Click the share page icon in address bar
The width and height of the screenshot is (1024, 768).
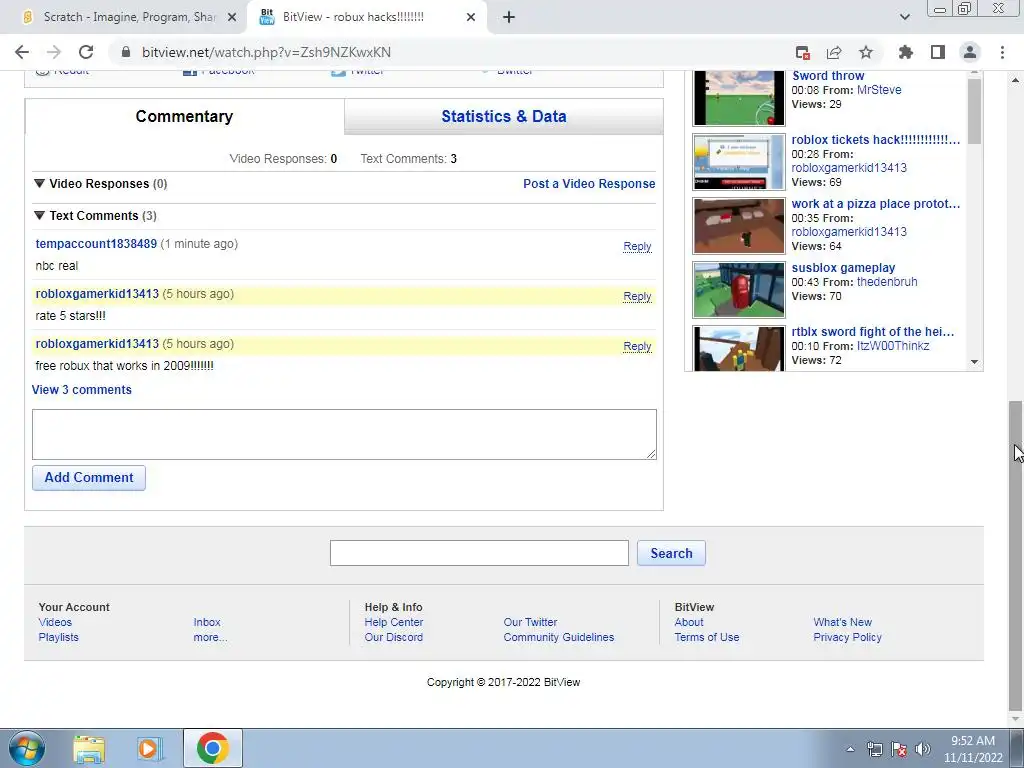(834, 52)
